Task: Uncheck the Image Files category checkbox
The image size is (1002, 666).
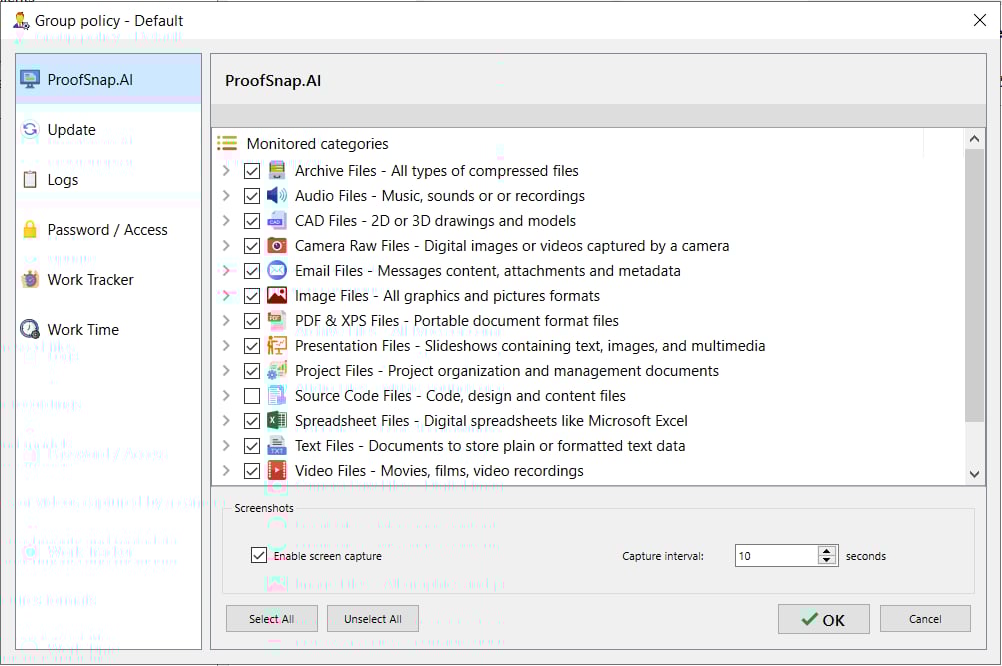Action: [251, 296]
